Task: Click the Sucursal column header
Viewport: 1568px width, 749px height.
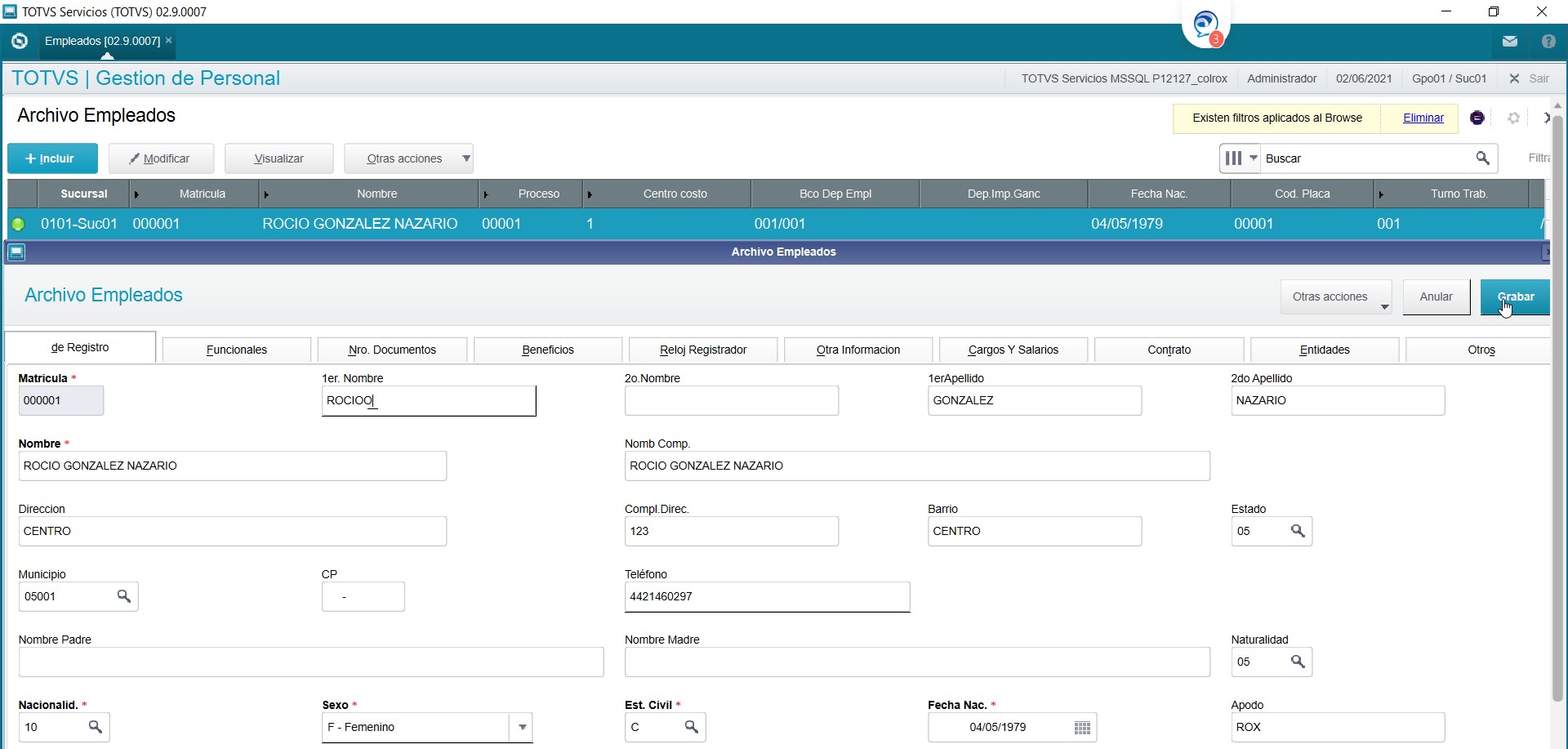Action: coord(84,194)
